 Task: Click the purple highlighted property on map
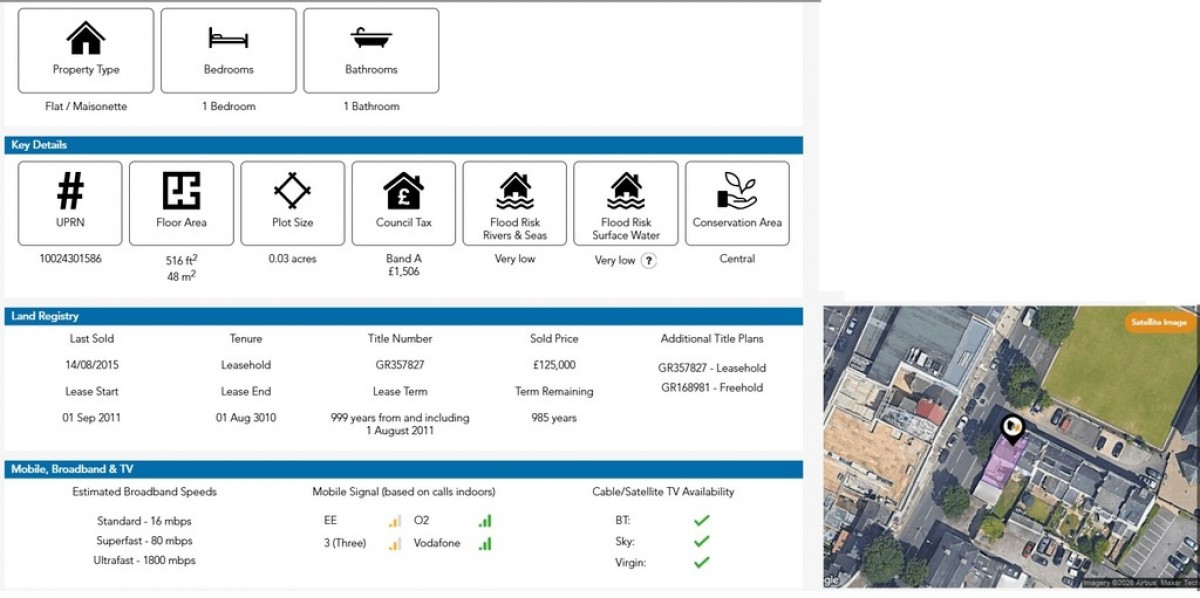[1002, 465]
